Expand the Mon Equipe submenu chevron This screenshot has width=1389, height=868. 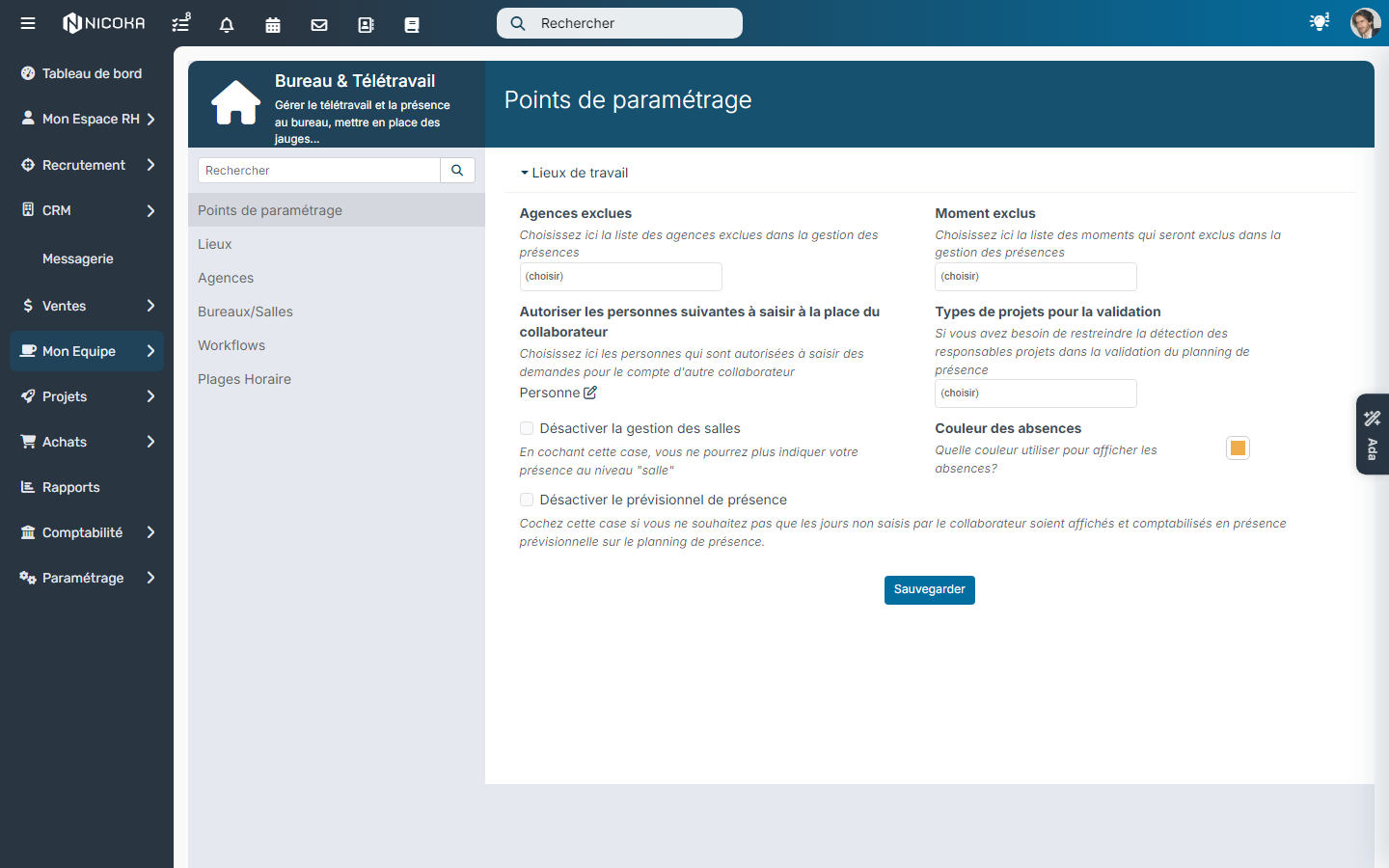(x=150, y=351)
